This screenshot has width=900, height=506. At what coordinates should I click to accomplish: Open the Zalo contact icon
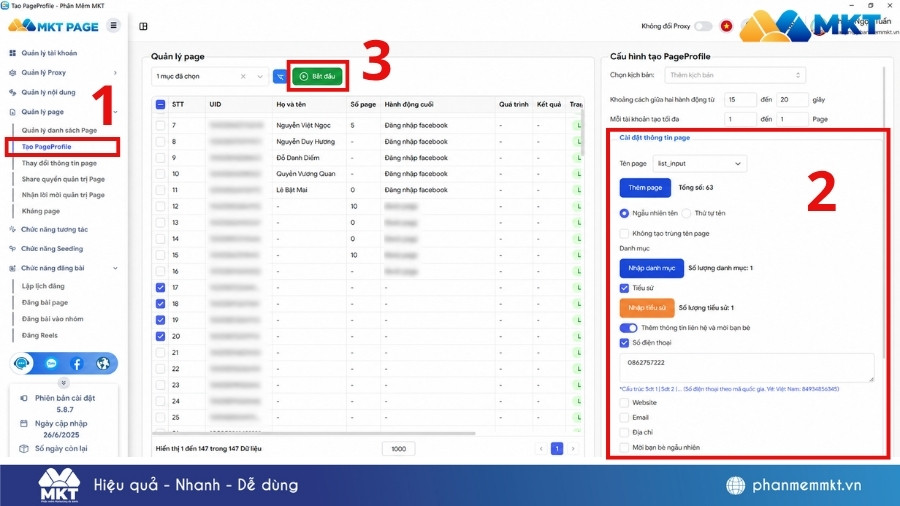point(51,363)
